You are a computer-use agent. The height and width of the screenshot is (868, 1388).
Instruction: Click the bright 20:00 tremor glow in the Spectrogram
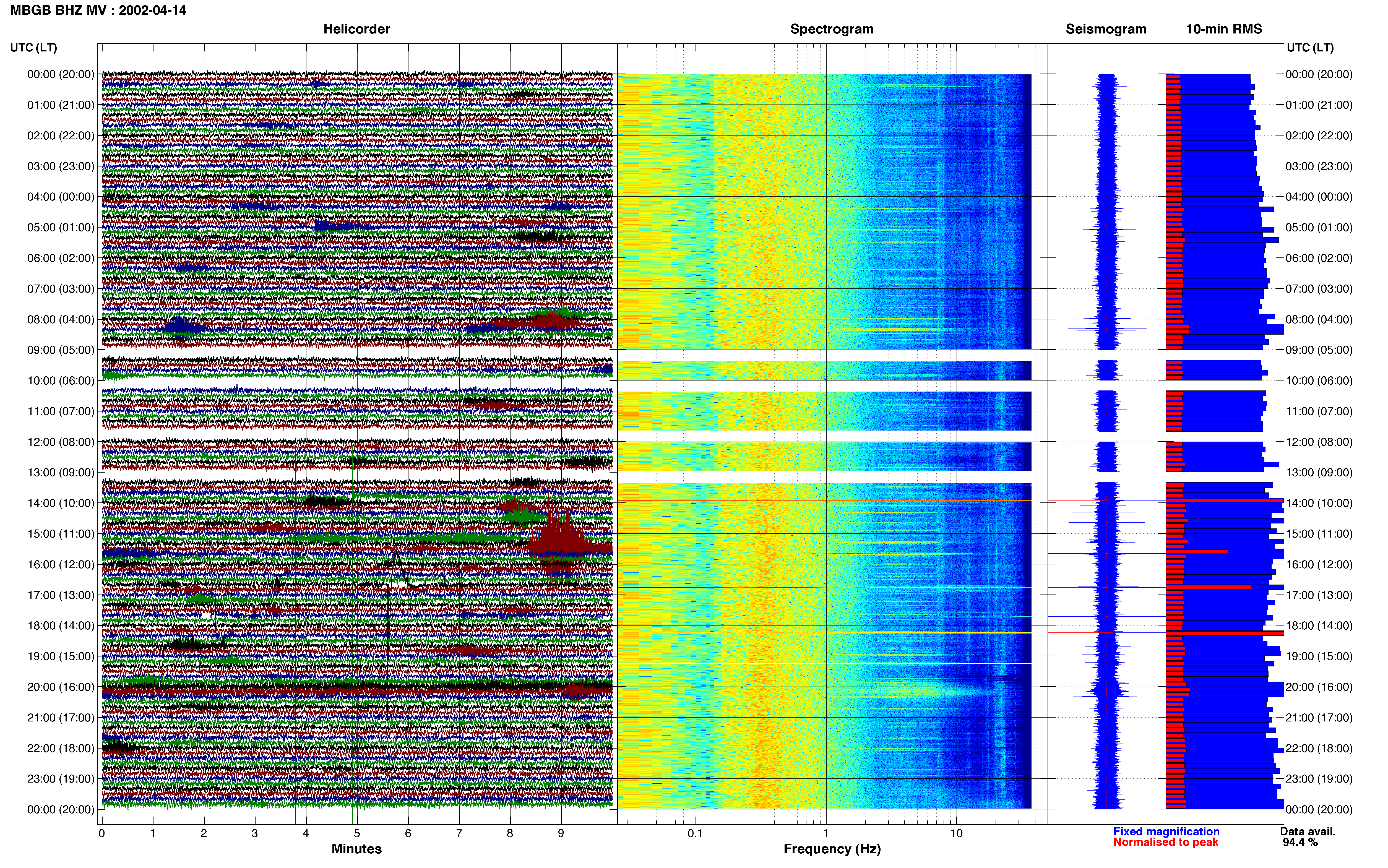(930, 690)
